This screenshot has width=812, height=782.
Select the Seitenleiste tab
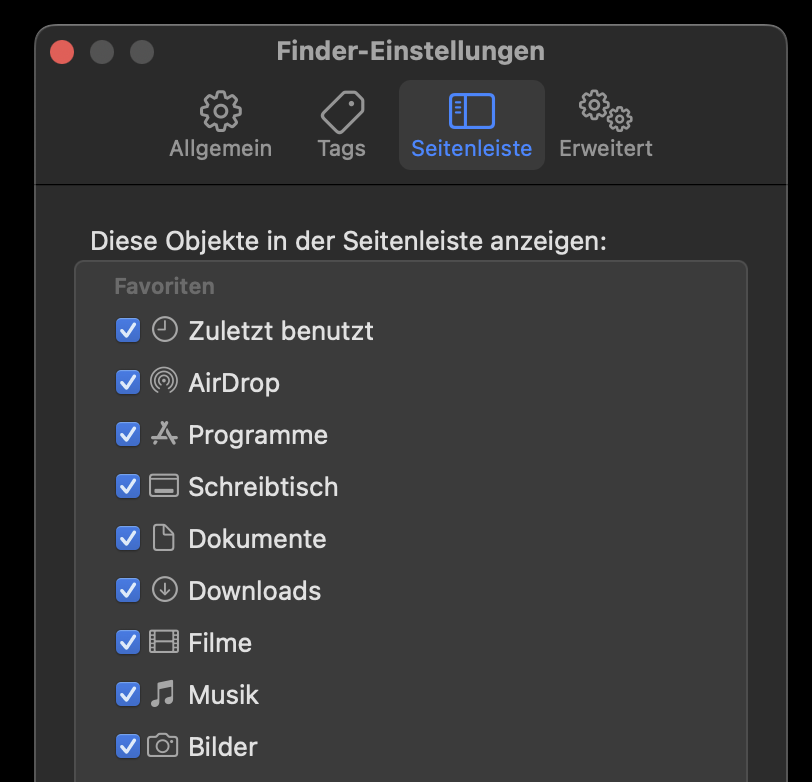click(472, 126)
